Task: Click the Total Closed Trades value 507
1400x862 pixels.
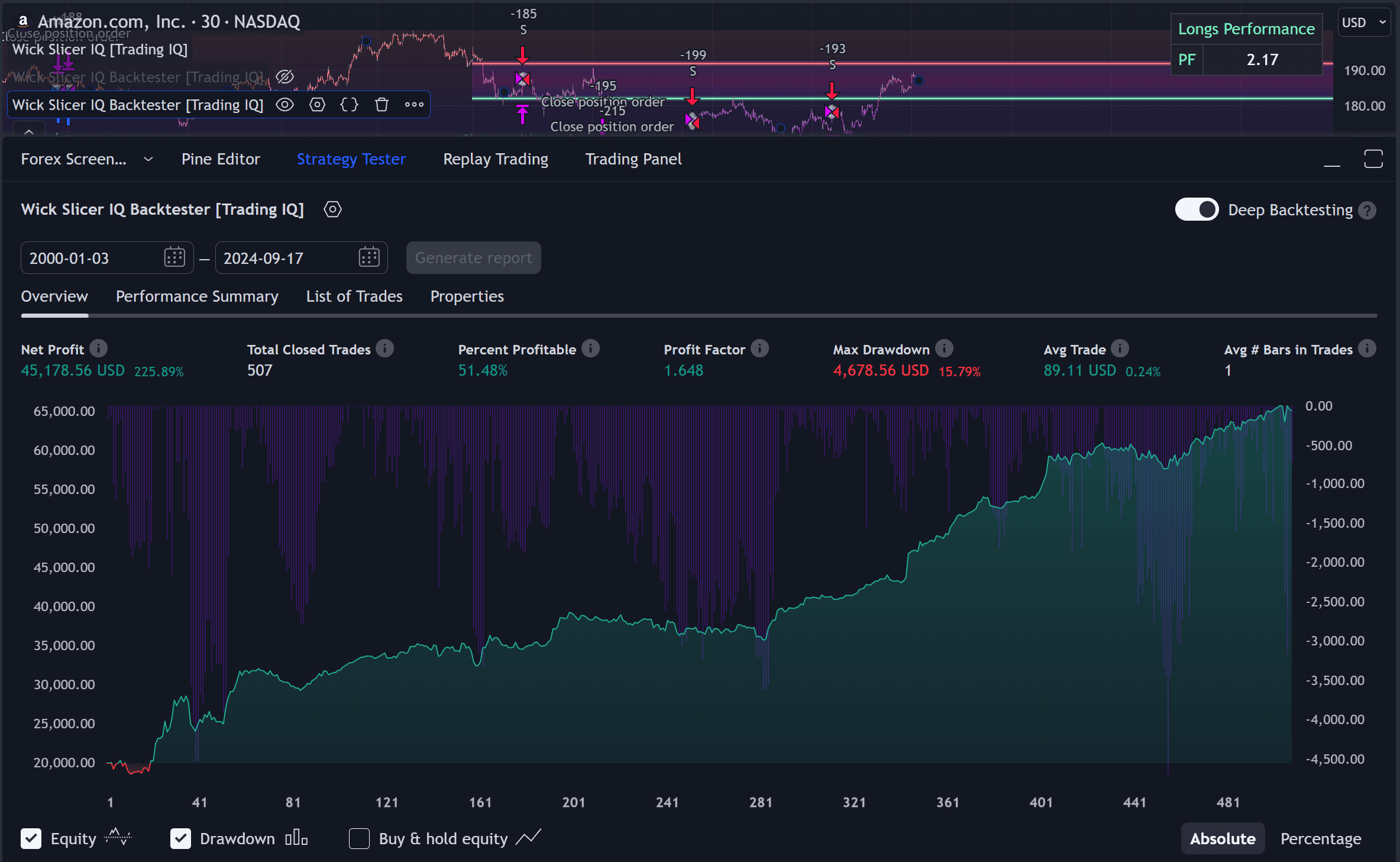Action: coord(260,370)
